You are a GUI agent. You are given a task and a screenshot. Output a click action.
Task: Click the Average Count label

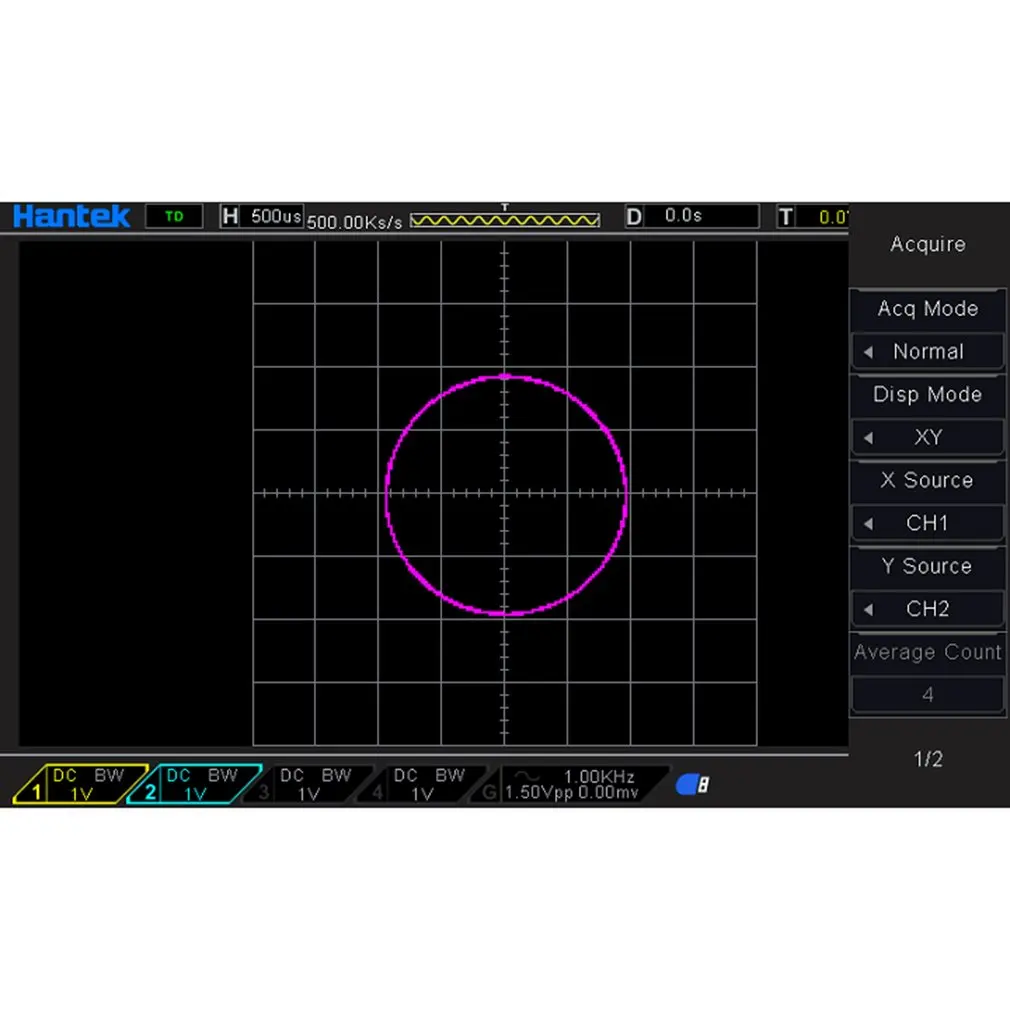(x=928, y=652)
